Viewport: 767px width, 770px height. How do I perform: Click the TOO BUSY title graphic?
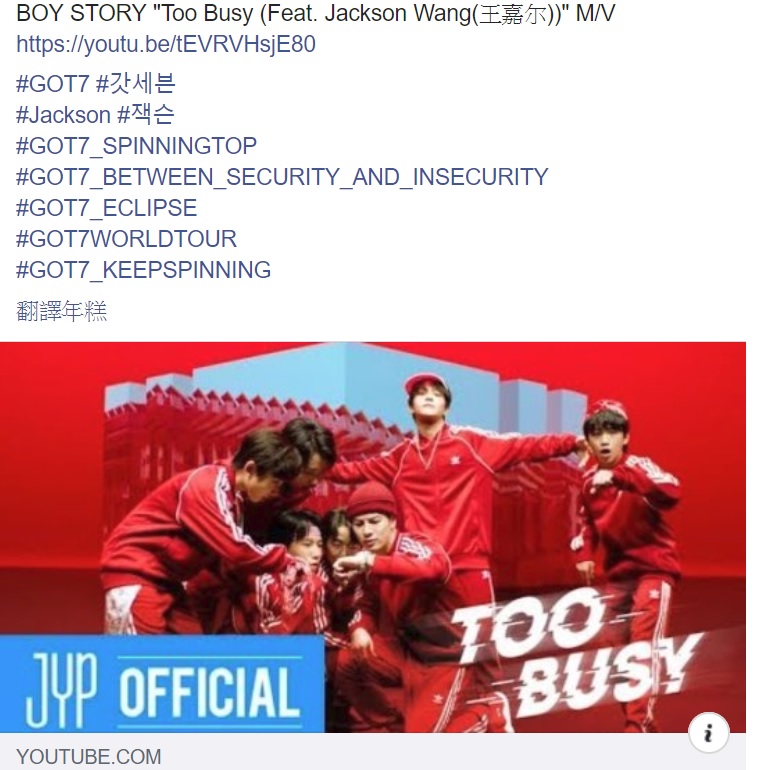click(575, 658)
